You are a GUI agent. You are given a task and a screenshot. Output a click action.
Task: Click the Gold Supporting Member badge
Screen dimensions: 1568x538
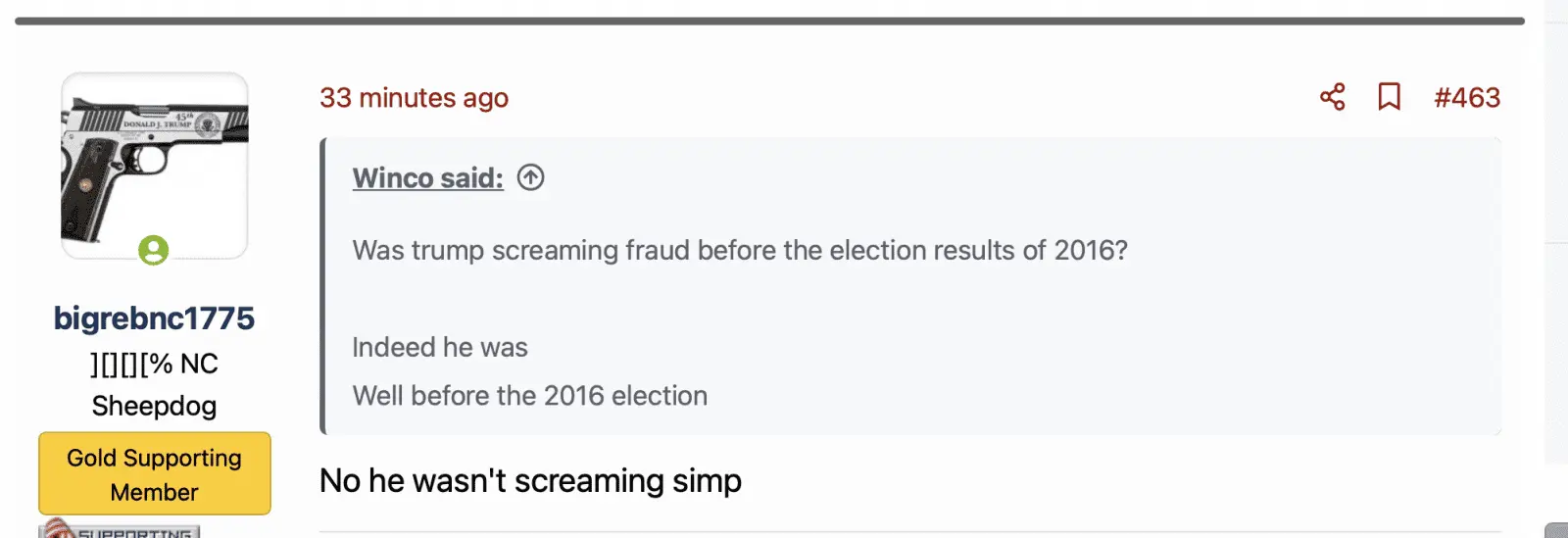click(155, 474)
